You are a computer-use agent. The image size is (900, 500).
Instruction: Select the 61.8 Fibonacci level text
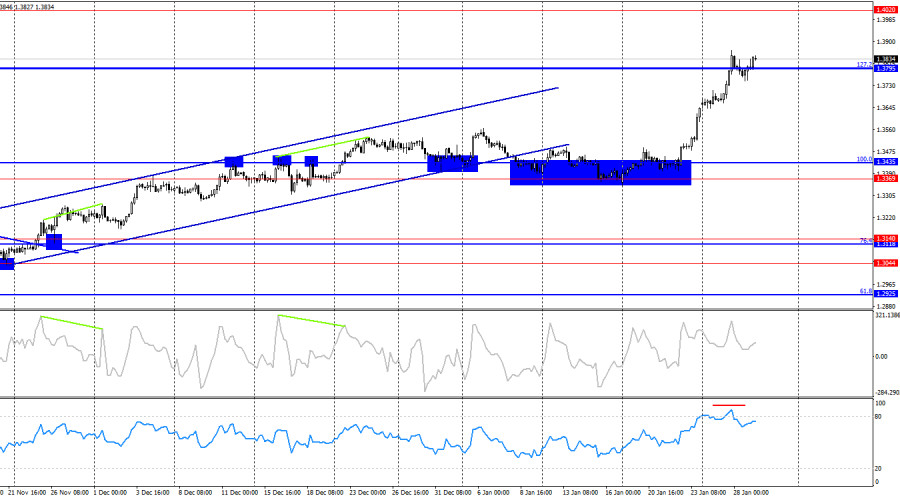click(866, 291)
